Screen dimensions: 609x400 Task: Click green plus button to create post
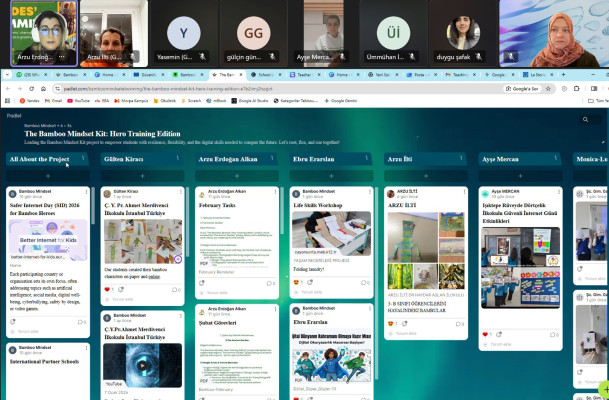point(604,390)
